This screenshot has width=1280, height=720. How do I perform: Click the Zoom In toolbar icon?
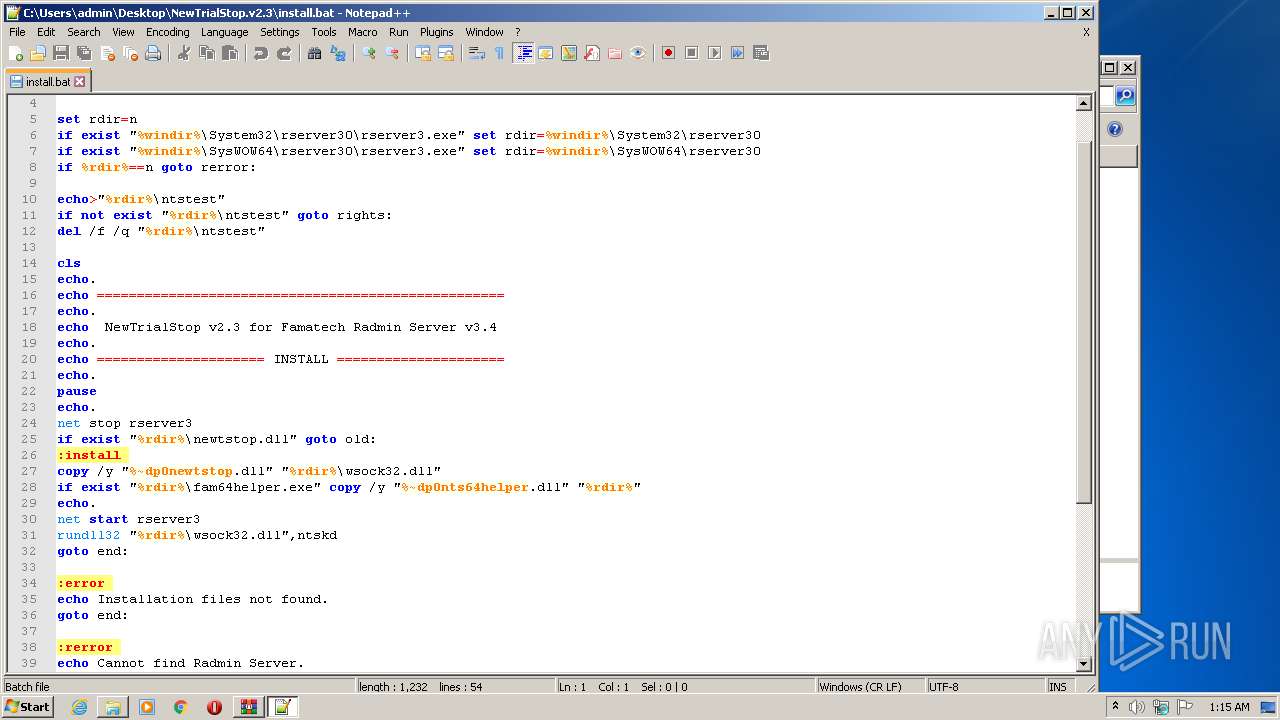pyautogui.click(x=369, y=53)
